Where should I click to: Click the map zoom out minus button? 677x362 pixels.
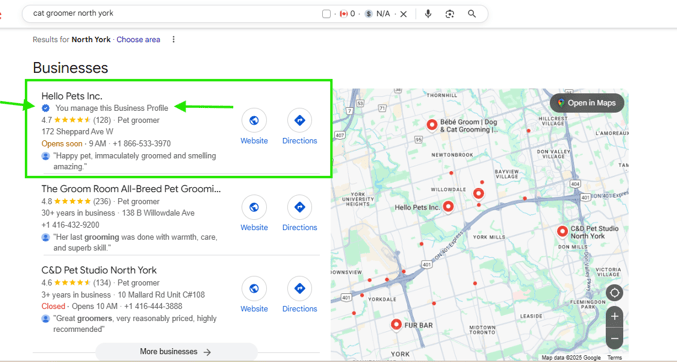click(x=614, y=338)
